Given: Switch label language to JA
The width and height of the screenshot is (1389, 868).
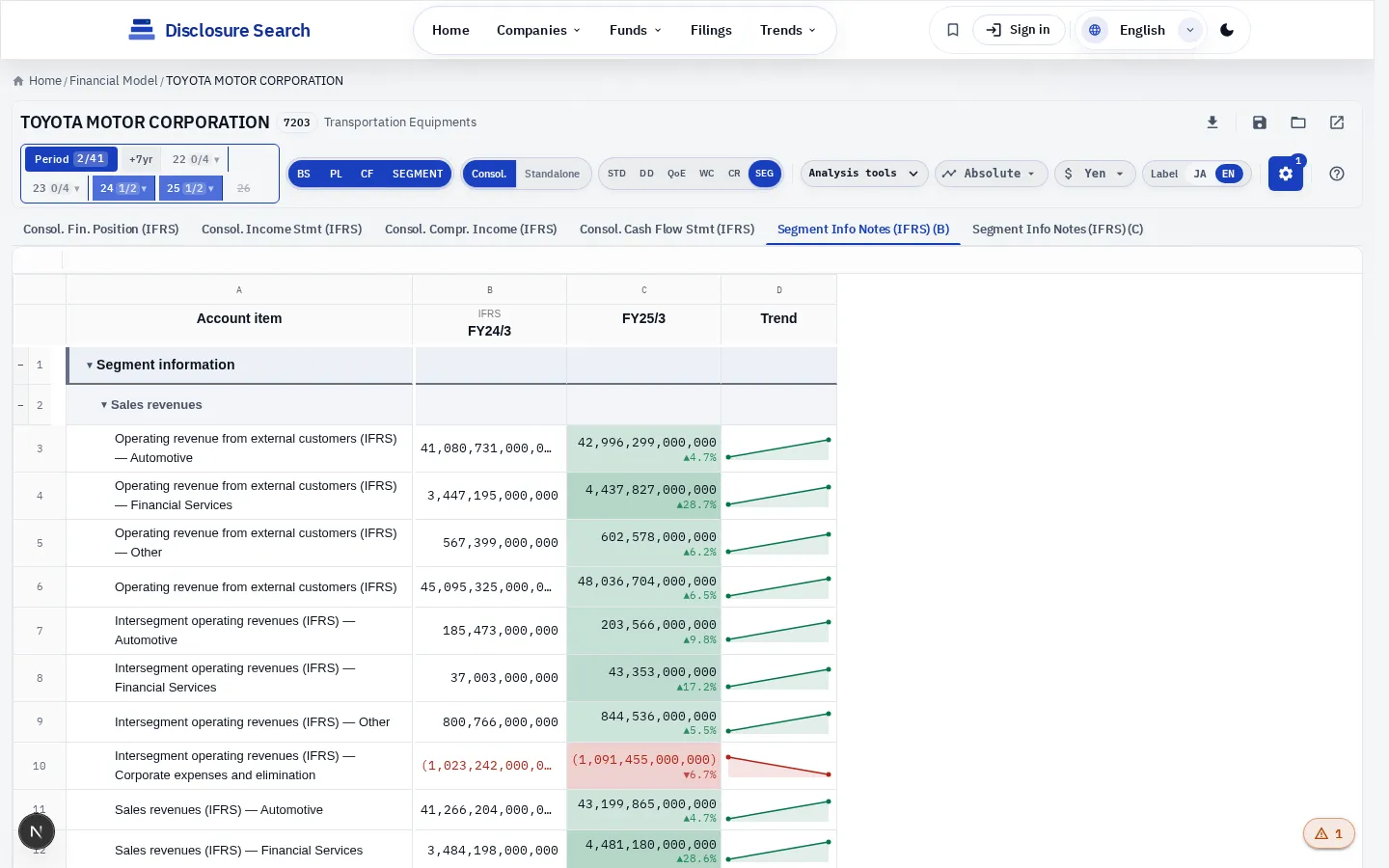Looking at the screenshot, I should (x=1200, y=174).
